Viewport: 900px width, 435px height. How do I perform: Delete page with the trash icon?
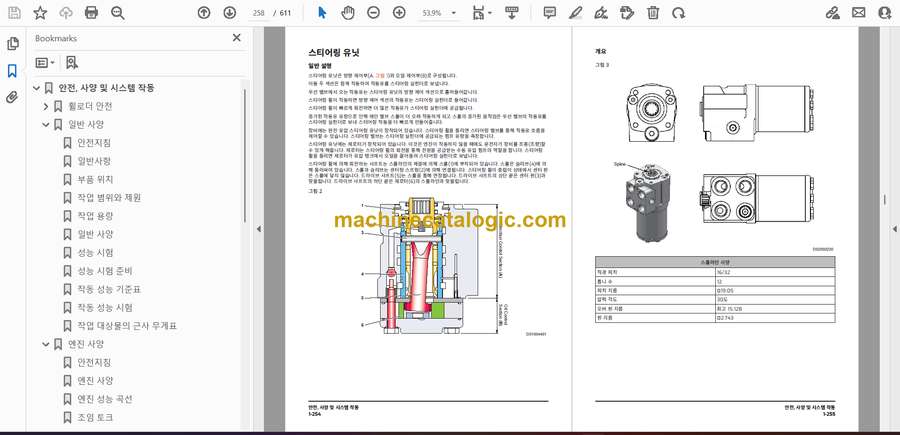click(653, 13)
